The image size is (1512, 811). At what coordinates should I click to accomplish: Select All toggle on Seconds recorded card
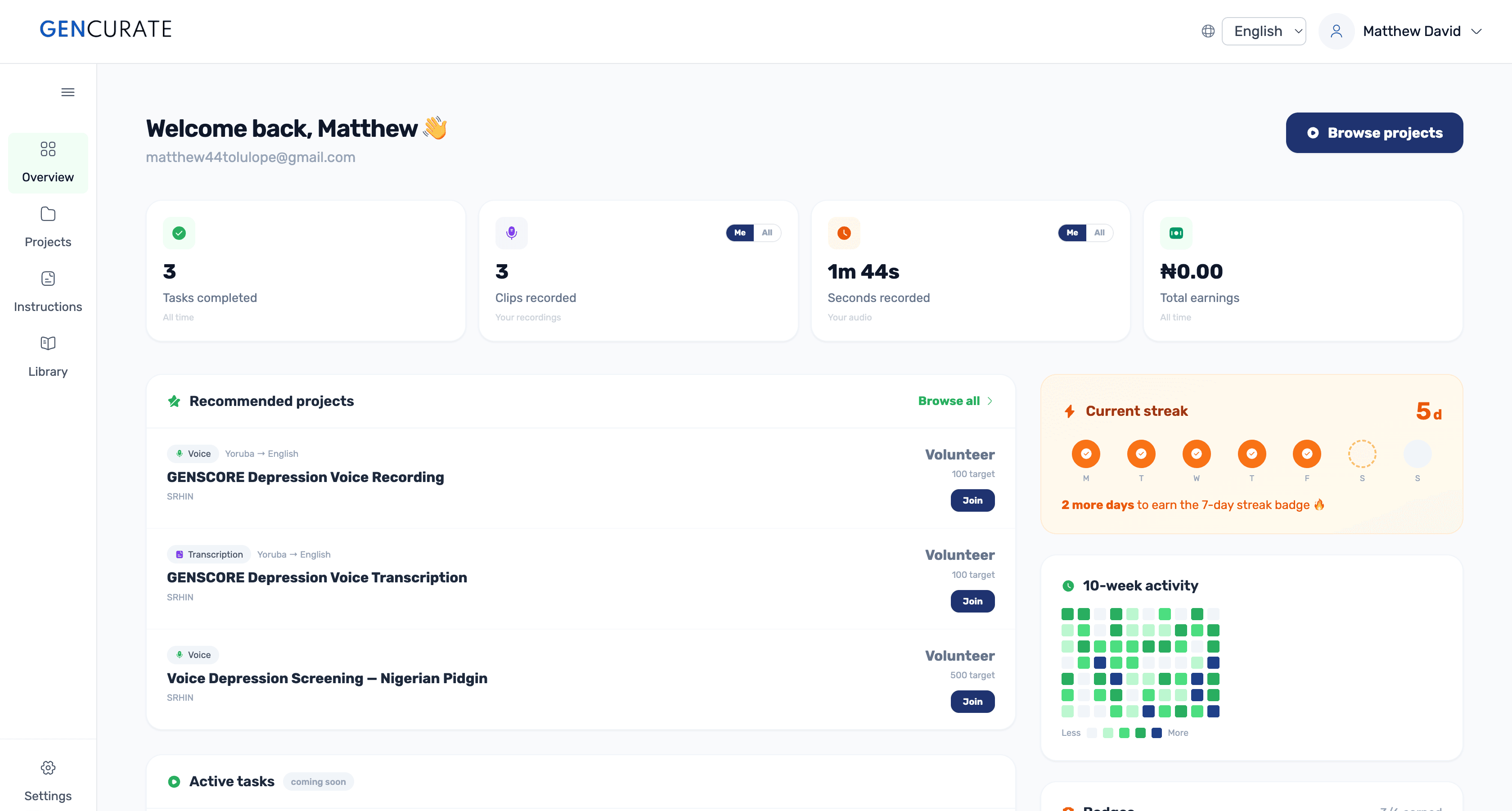(x=1099, y=233)
